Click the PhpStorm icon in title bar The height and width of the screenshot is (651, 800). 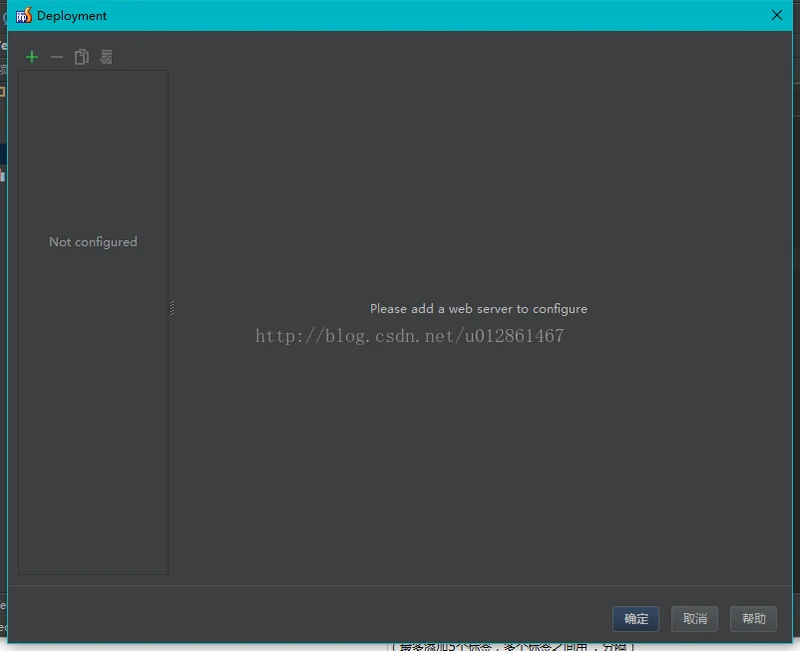coord(23,16)
